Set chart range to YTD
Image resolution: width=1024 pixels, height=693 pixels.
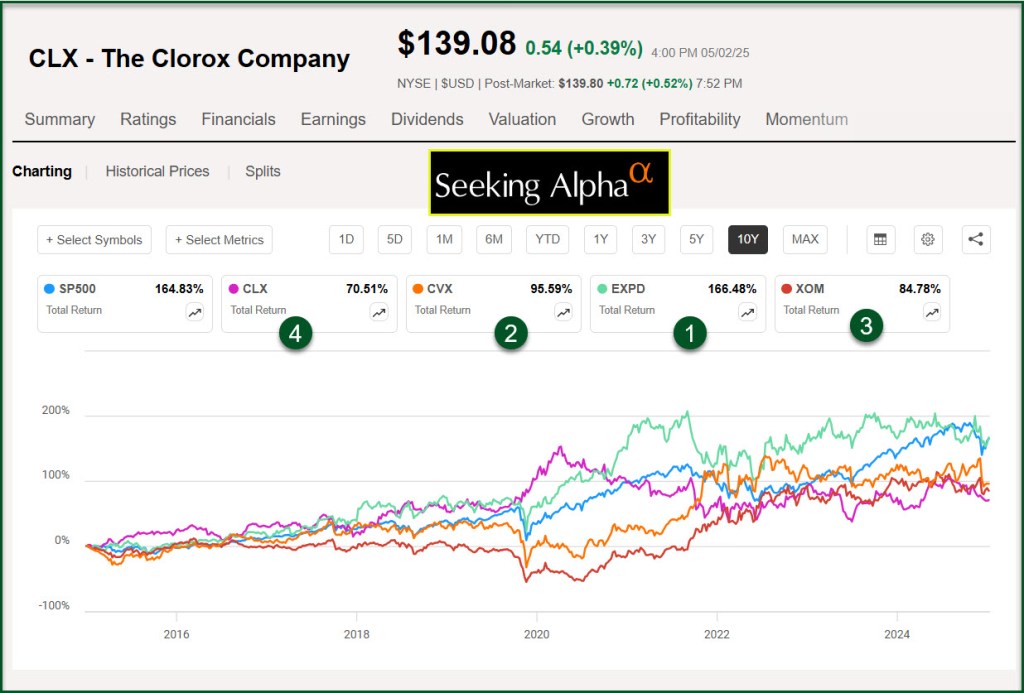point(547,239)
